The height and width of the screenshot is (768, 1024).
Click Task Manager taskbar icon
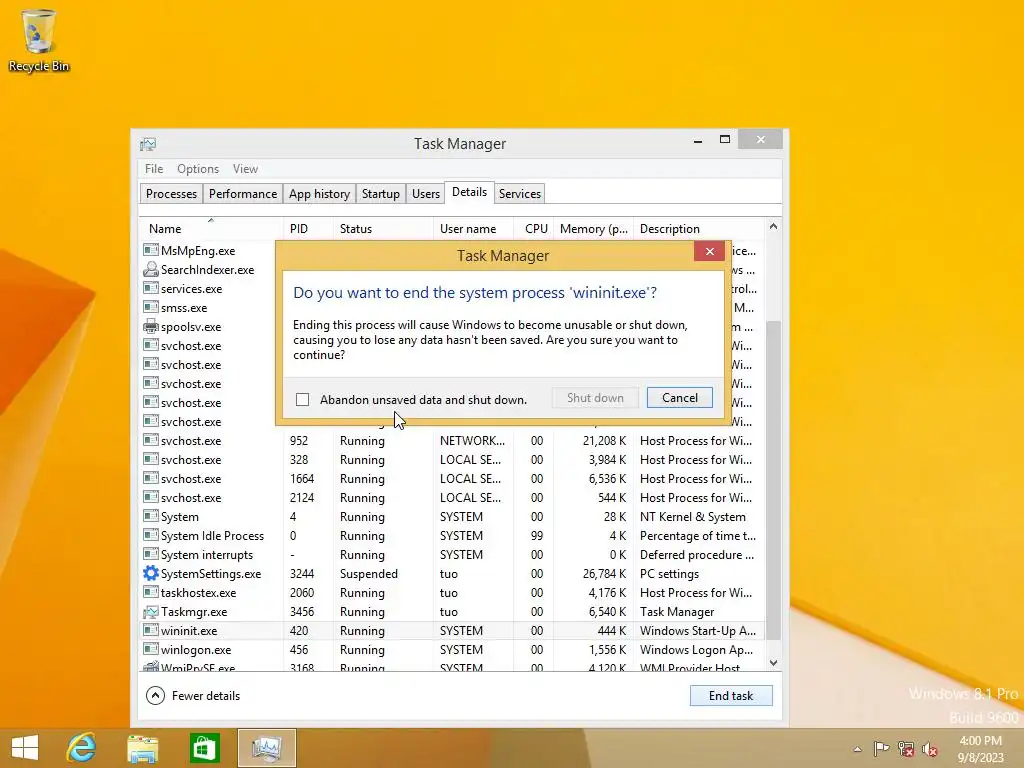pos(267,748)
